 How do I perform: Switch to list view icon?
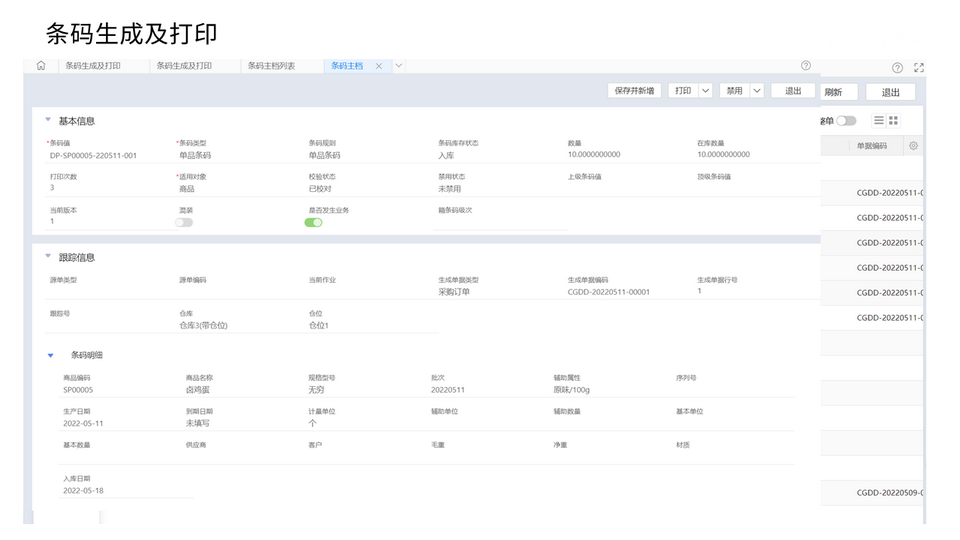[x=879, y=120]
